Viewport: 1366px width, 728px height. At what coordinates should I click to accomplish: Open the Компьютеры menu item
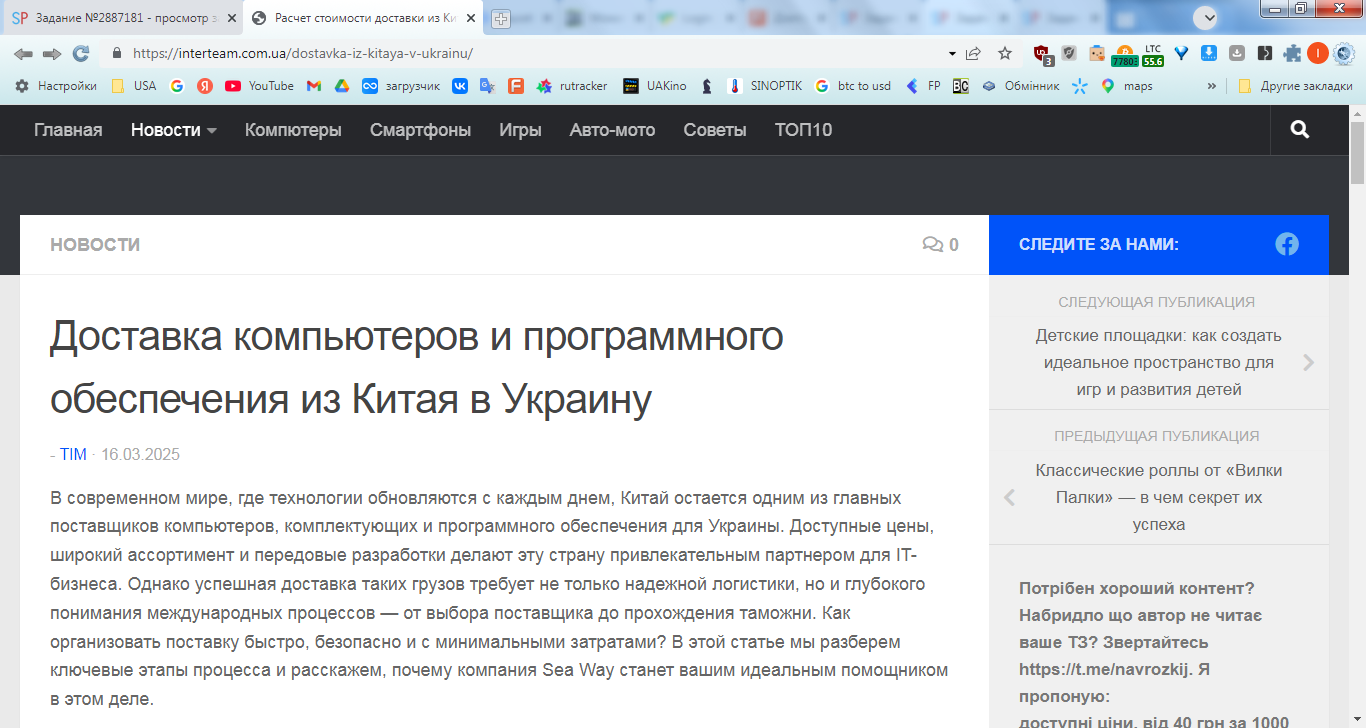pyautogui.click(x=293, y=130)
